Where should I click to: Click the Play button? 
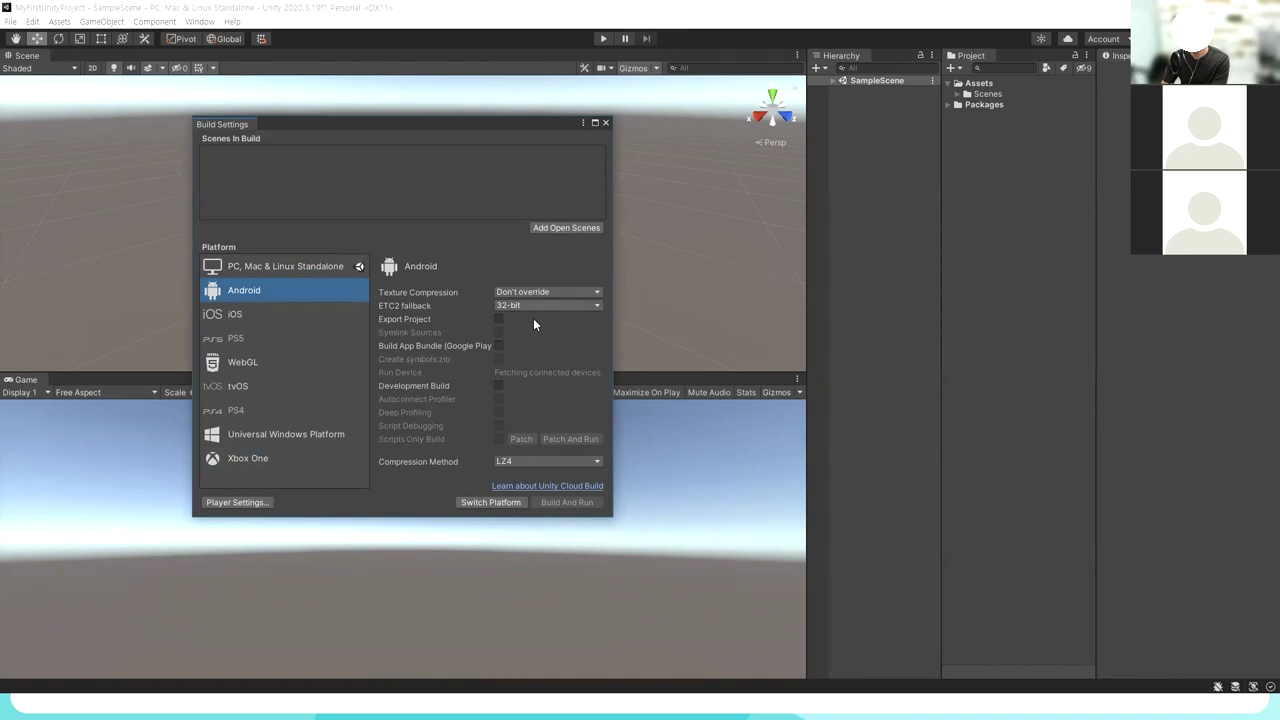tap(603, 39)
